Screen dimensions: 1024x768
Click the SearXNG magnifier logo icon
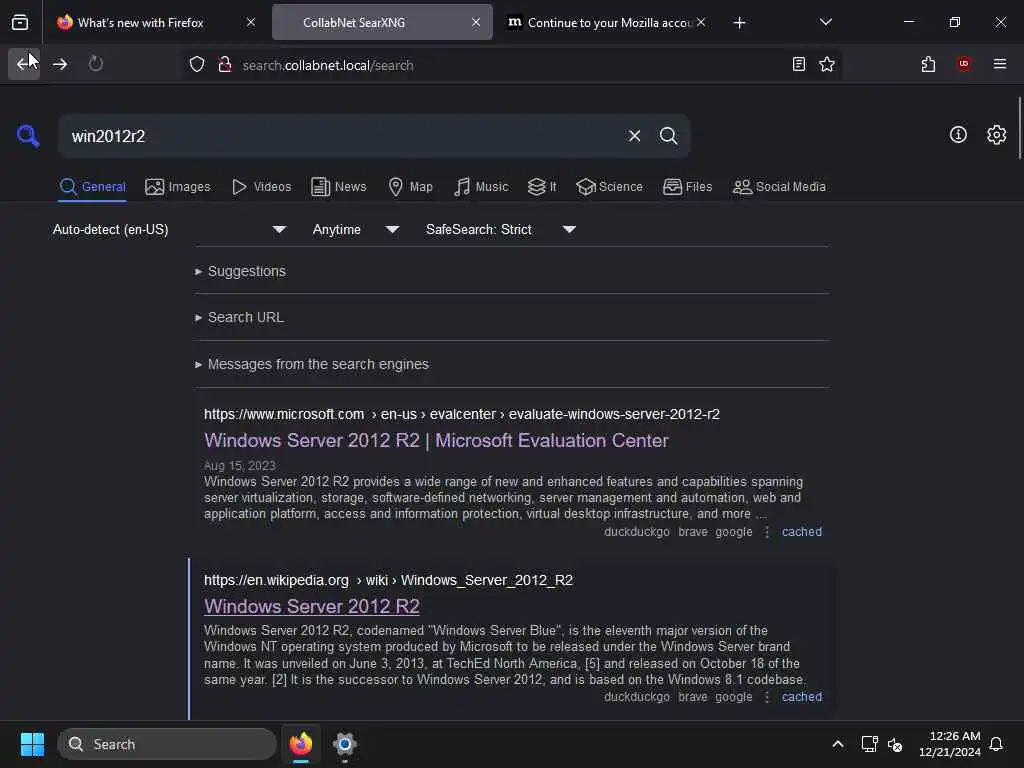click(x=28, y=136)
